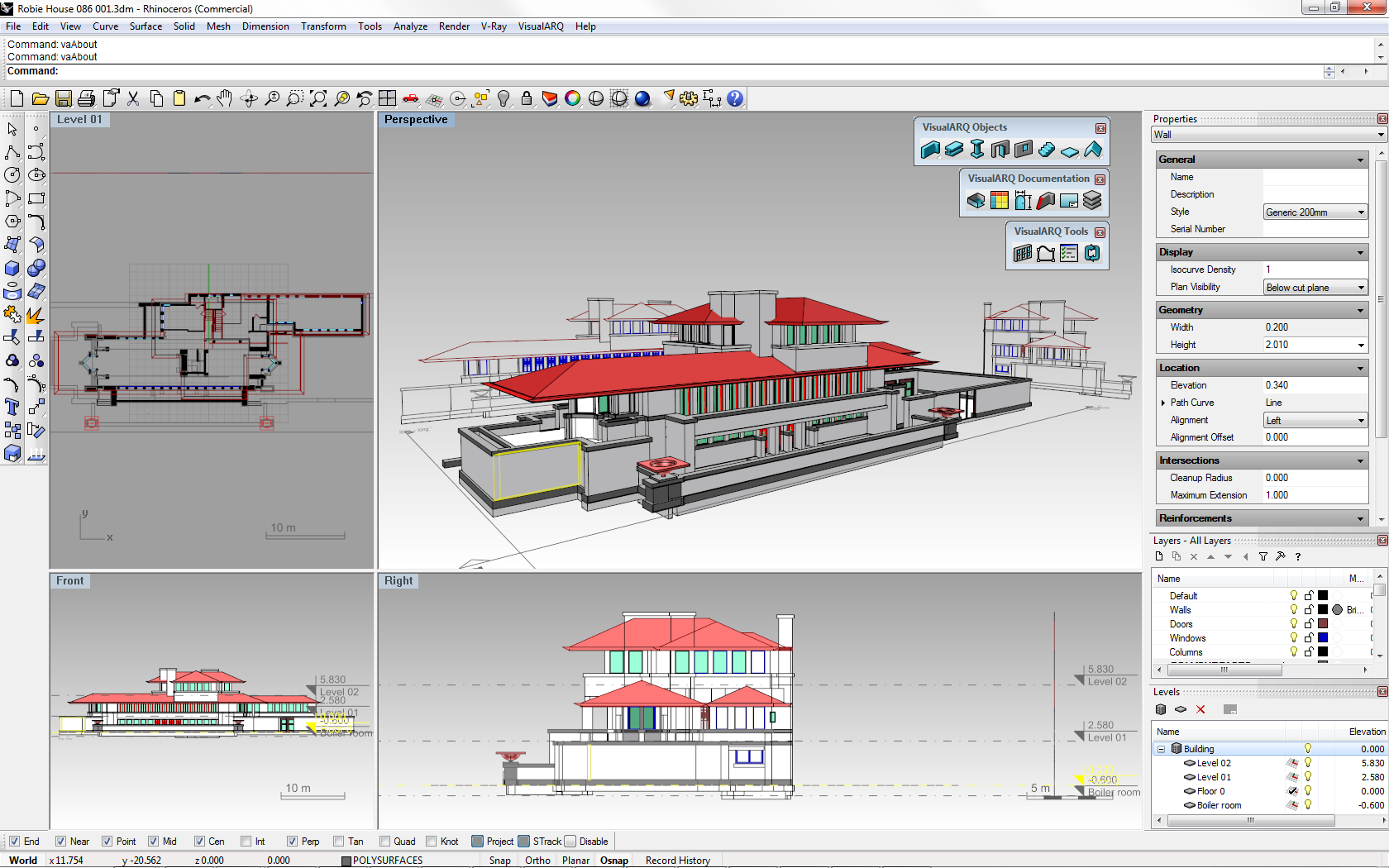Open the File menu

[13, 26]
